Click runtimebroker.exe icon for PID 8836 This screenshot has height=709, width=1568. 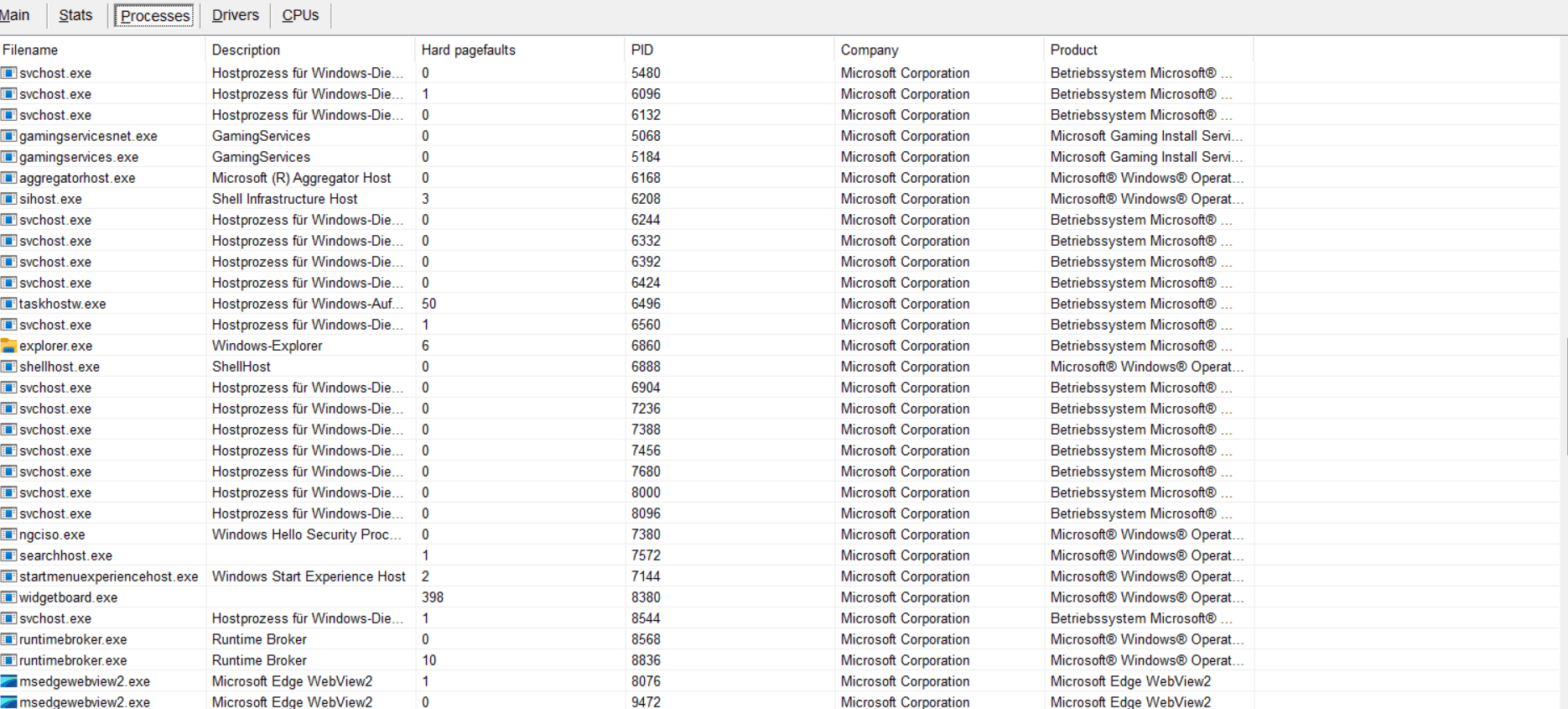pos(8,660)
